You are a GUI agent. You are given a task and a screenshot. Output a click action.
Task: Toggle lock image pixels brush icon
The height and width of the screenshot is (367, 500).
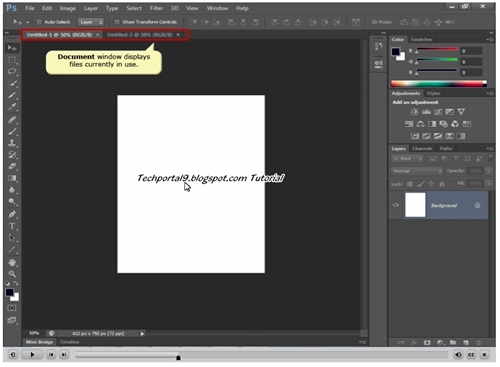pyautogui.click(x=421, y=184)
